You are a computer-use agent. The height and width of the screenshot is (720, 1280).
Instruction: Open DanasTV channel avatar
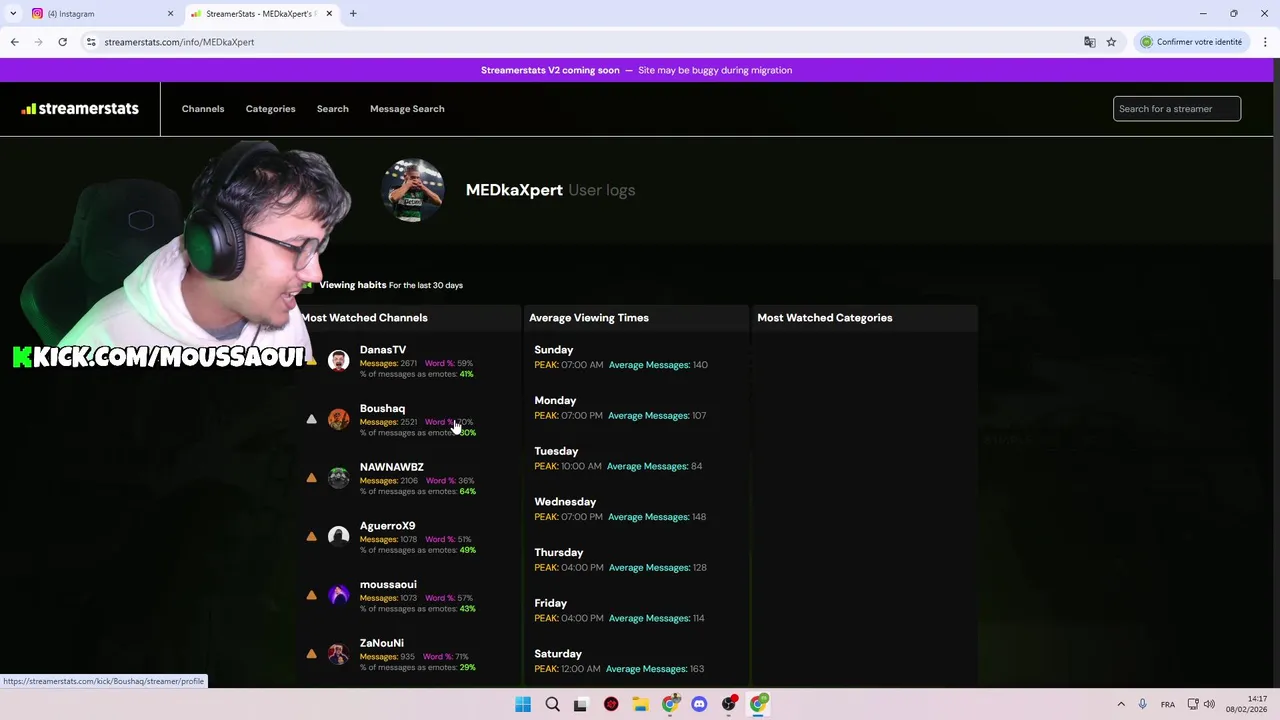[x=339, y=361]
